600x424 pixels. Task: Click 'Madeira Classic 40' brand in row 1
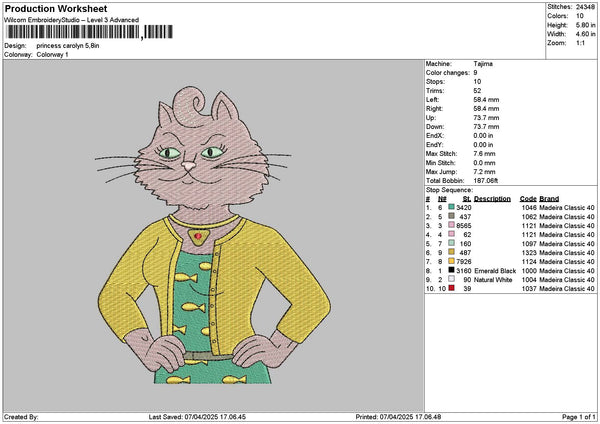[x=567, y=208]
